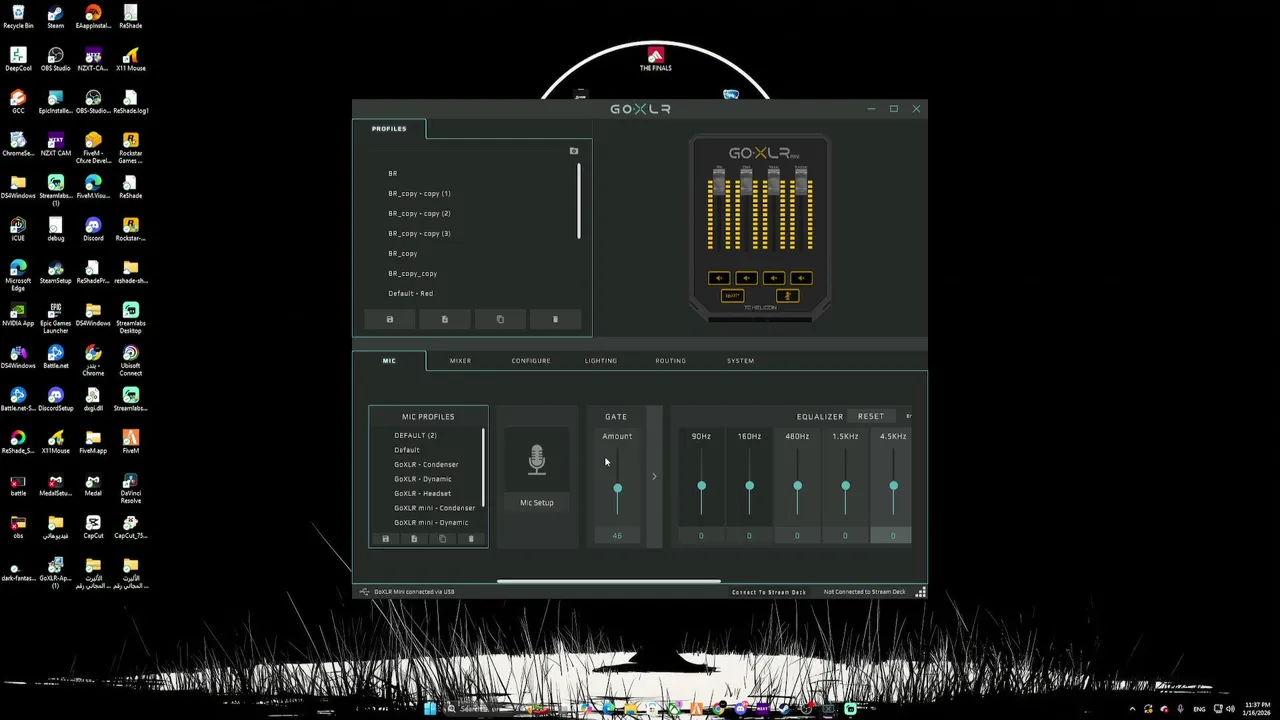This screenshot has width=1280, height=720.
Task: Reset the equalizer with RESET button
Action: click(x=871, y=416)
